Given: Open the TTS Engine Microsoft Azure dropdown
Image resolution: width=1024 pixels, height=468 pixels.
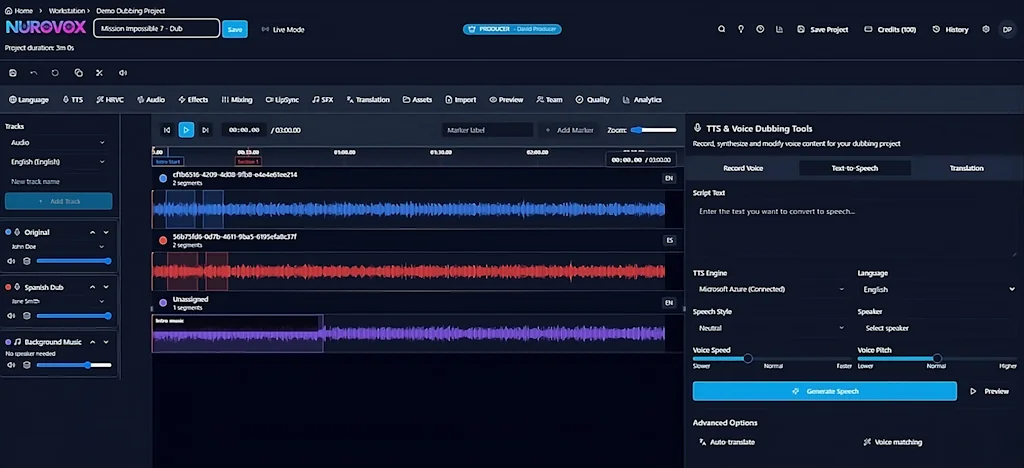Looking at the screenshot, I should [771, 289].
